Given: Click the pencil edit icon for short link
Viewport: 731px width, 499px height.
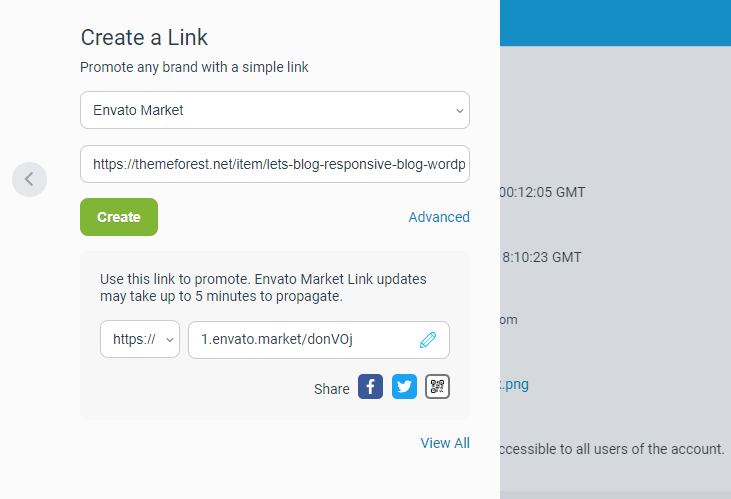Looking at the screenshot, I should click(x=428, y=340).
